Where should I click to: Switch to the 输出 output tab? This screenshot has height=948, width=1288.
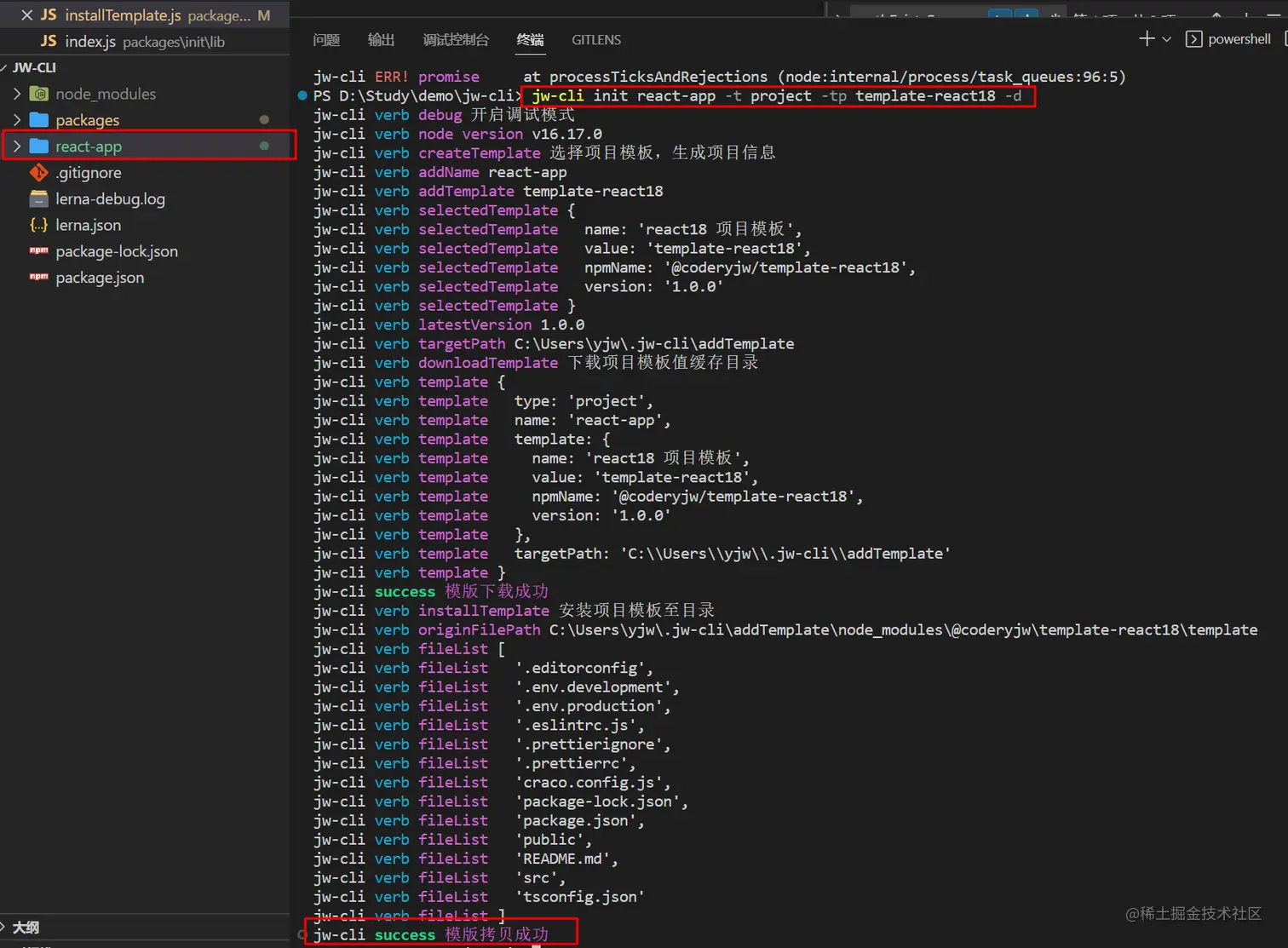[x=381, y=40]
